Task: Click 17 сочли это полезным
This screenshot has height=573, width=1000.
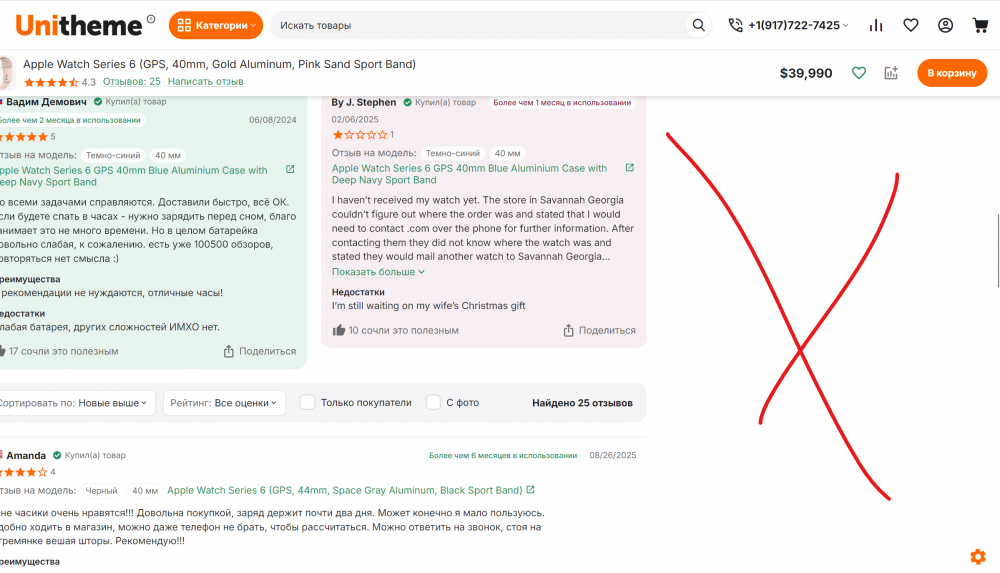Action: tap(59, 352)
